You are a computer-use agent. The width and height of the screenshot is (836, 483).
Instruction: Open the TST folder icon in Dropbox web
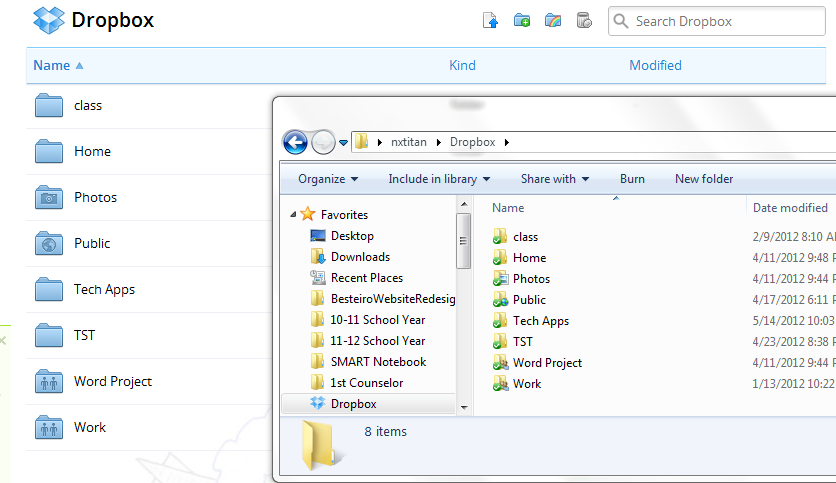49,335
